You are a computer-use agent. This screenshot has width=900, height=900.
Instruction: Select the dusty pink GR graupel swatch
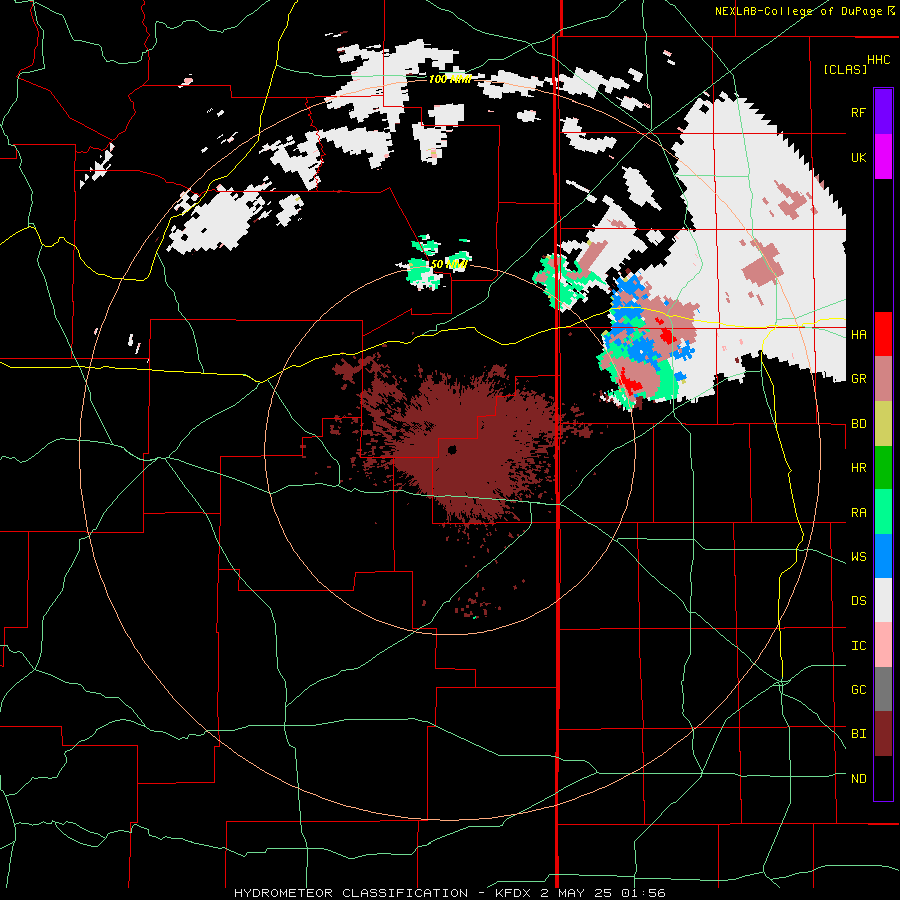[x=883, y=379]
